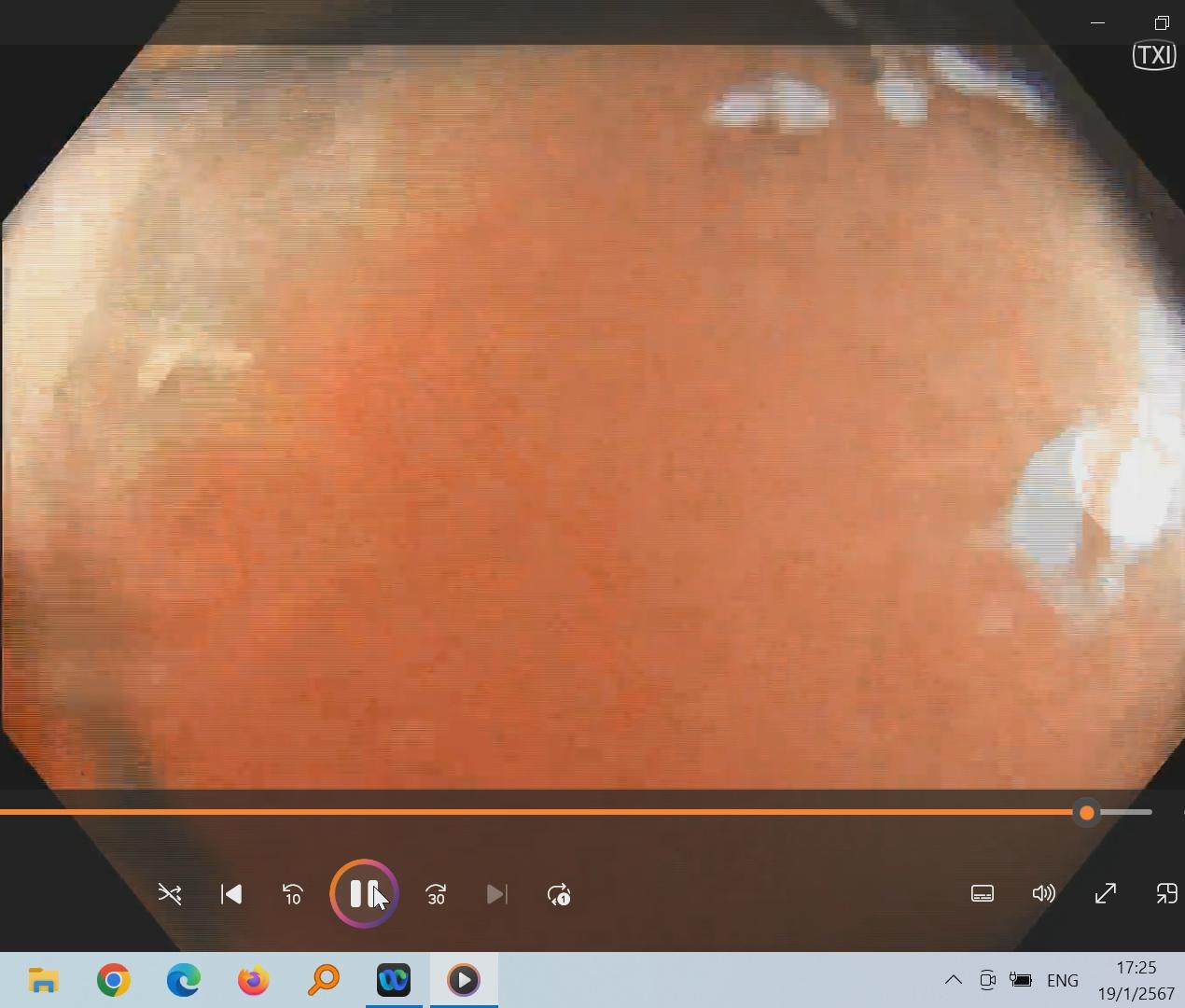
Task: Switch to the Webex app in taskbar
Action: [x=394, y=980]
